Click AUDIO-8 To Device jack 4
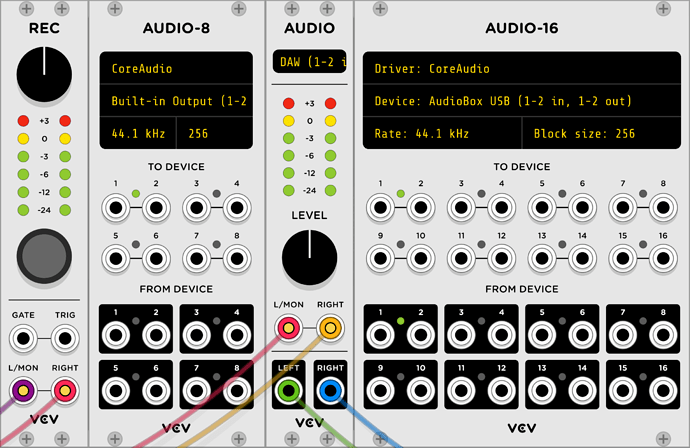Viewport: 690px width, 448px height. click(237, 208)
